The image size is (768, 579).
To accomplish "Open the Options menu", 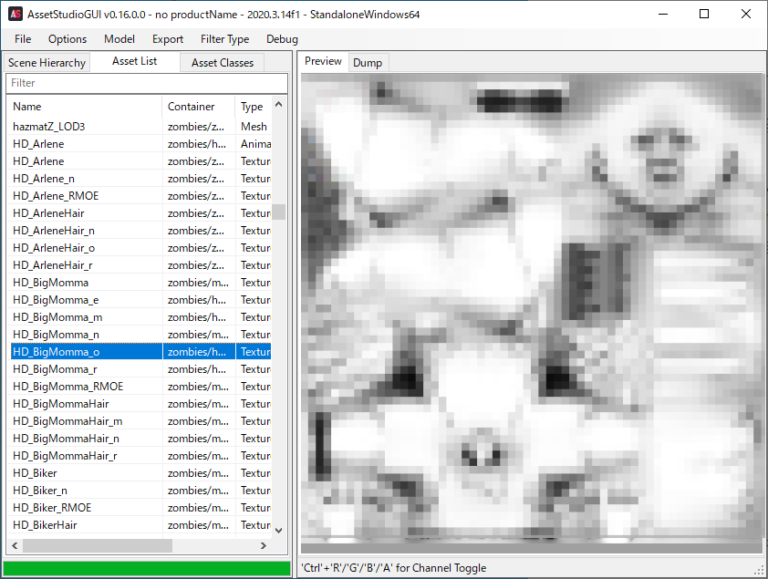I will coord(67,39).
